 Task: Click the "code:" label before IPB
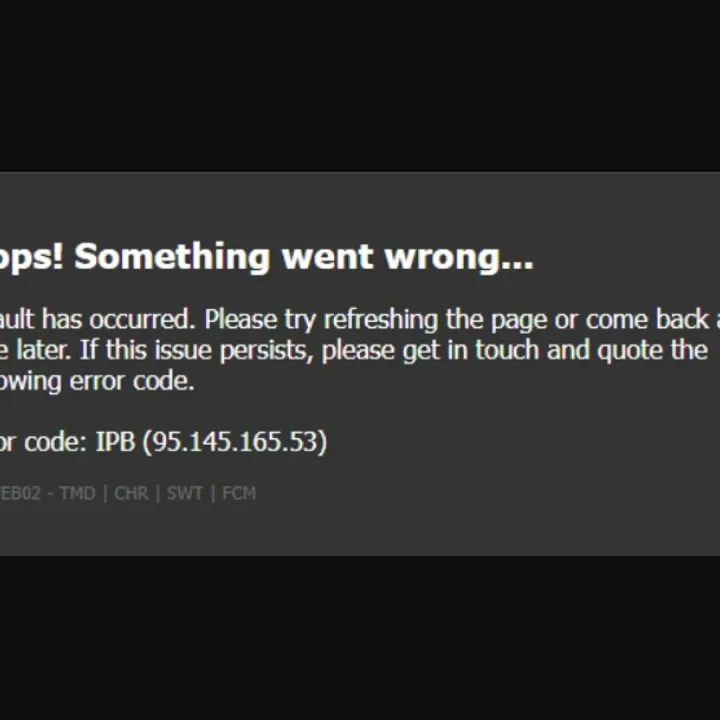pos(55,442)
